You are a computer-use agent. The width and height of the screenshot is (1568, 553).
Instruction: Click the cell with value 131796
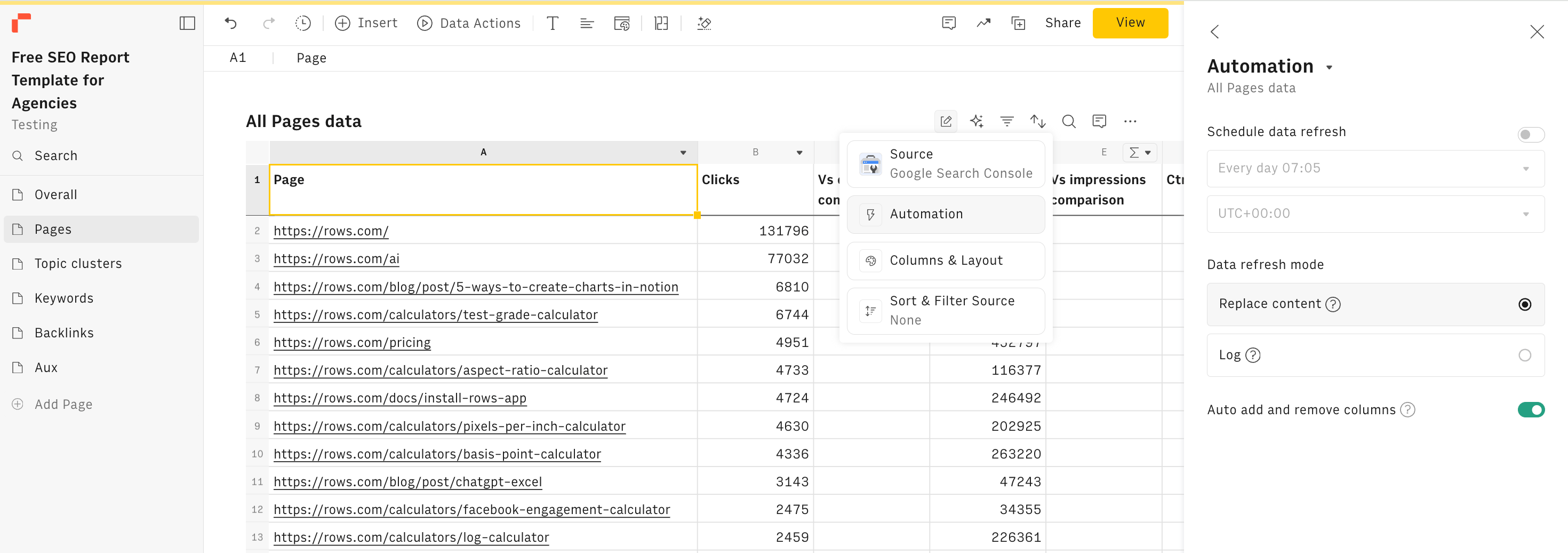[755, 231]
